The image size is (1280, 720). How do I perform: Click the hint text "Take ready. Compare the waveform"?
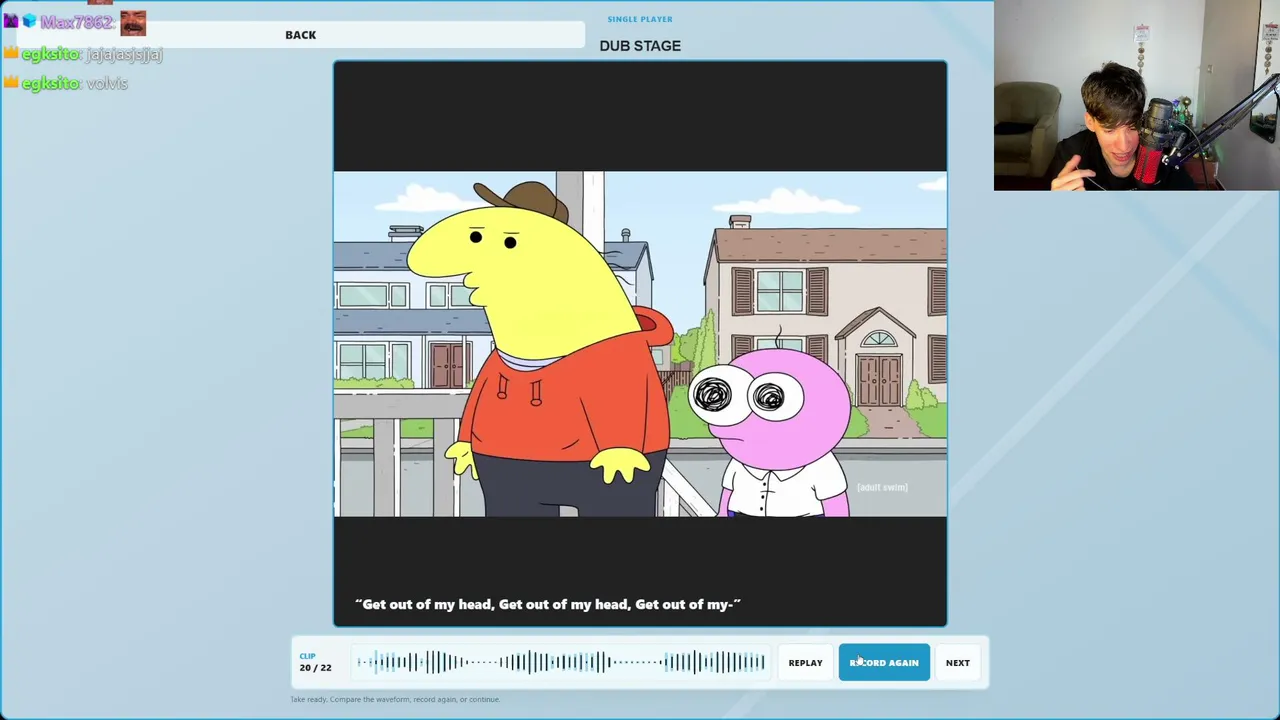click(395, 699)
